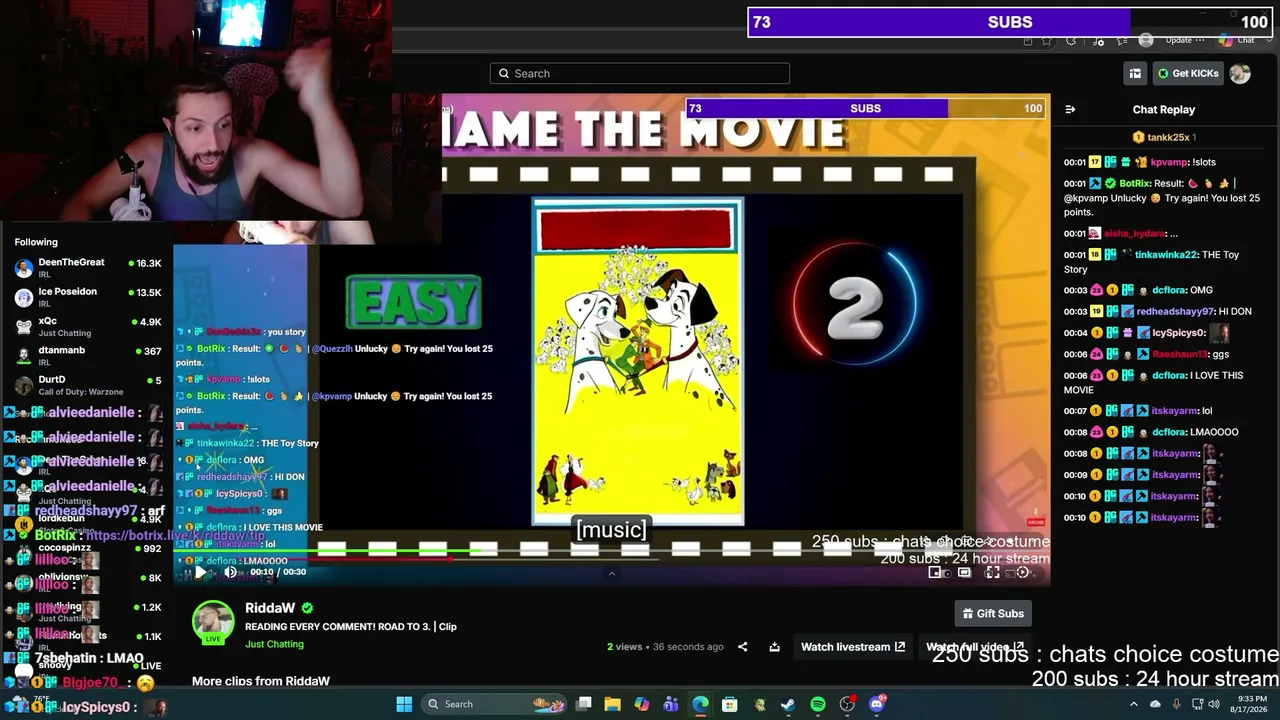Open Microsoft Teams taskbar icon
Viewport: 1280px width, 720px height.
click(671, 704)
